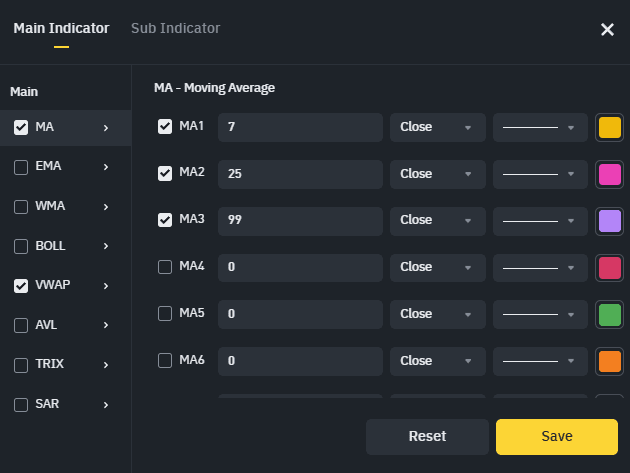Screen dimensions: 630x473
Task: Click the Reset button
Action: [x=427, y=436]
